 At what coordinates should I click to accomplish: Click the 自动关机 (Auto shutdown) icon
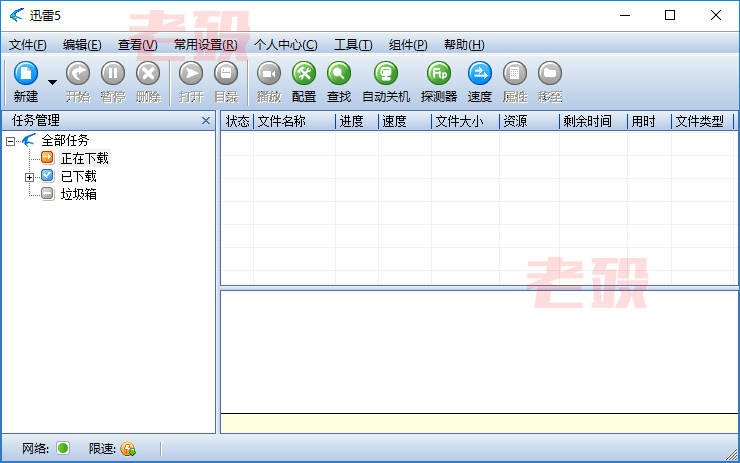tap(386, 74)
